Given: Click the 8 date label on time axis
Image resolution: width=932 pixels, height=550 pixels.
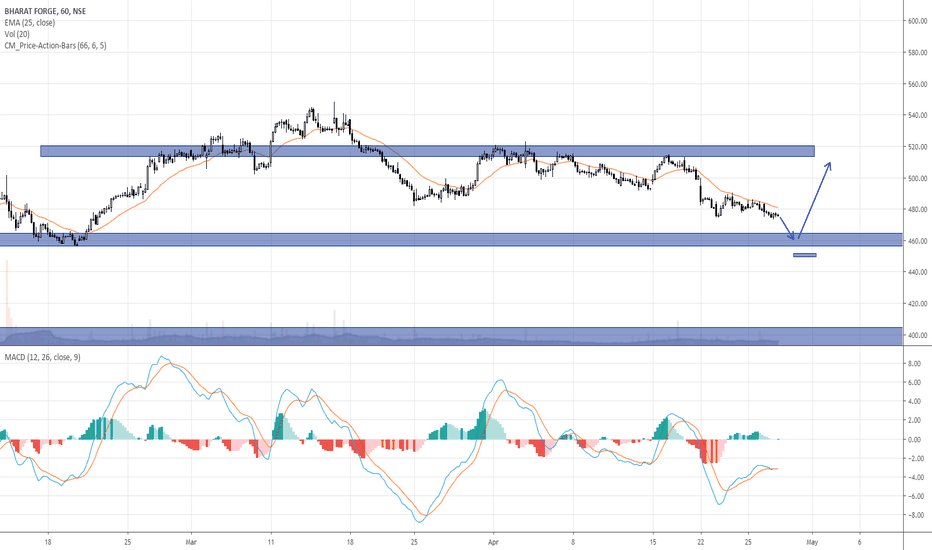Looking at the screenshot, I should [x=573, y=542].
